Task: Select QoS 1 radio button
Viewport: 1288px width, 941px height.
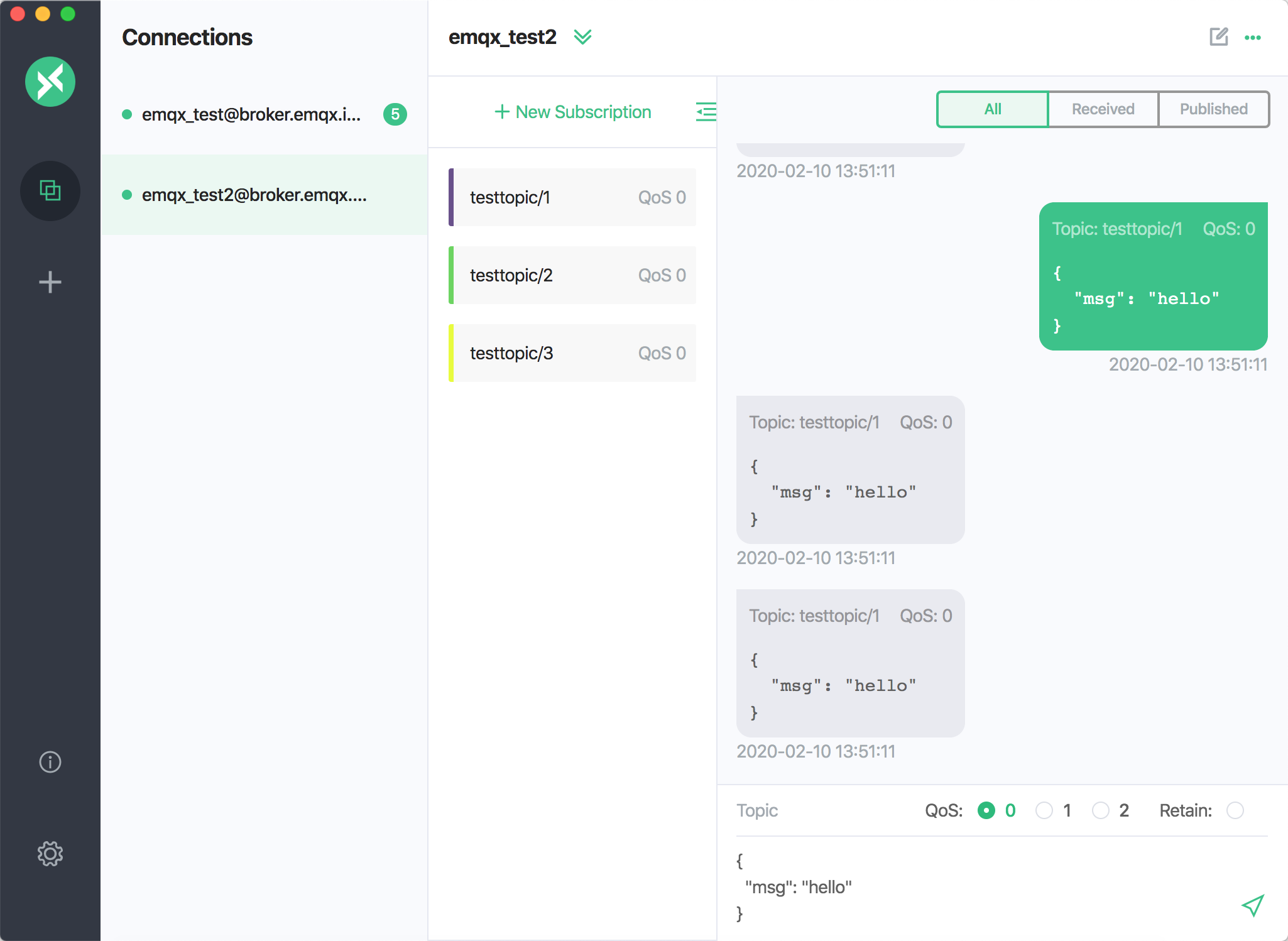Action: [x=1044, y=810]
